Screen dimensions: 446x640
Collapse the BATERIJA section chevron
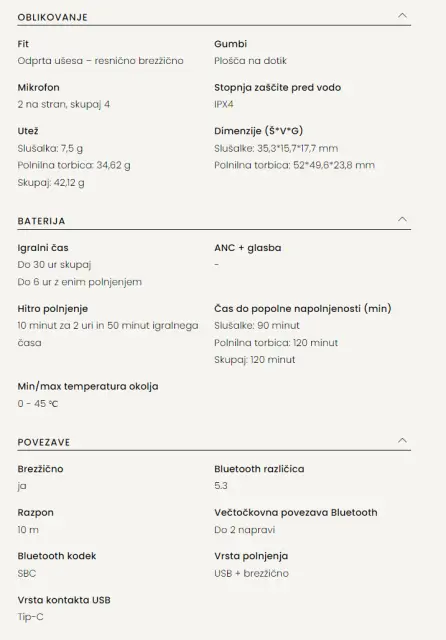(402, 219)
